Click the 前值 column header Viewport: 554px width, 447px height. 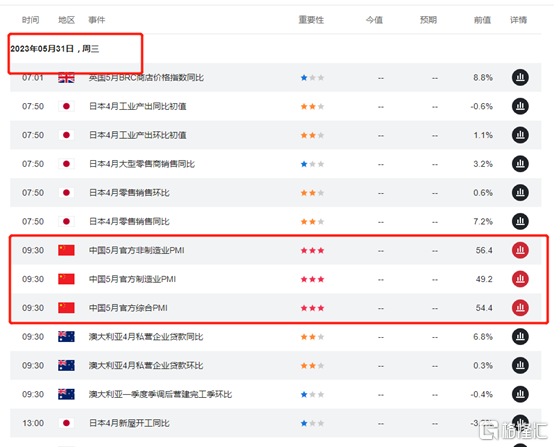click(482, 20)
